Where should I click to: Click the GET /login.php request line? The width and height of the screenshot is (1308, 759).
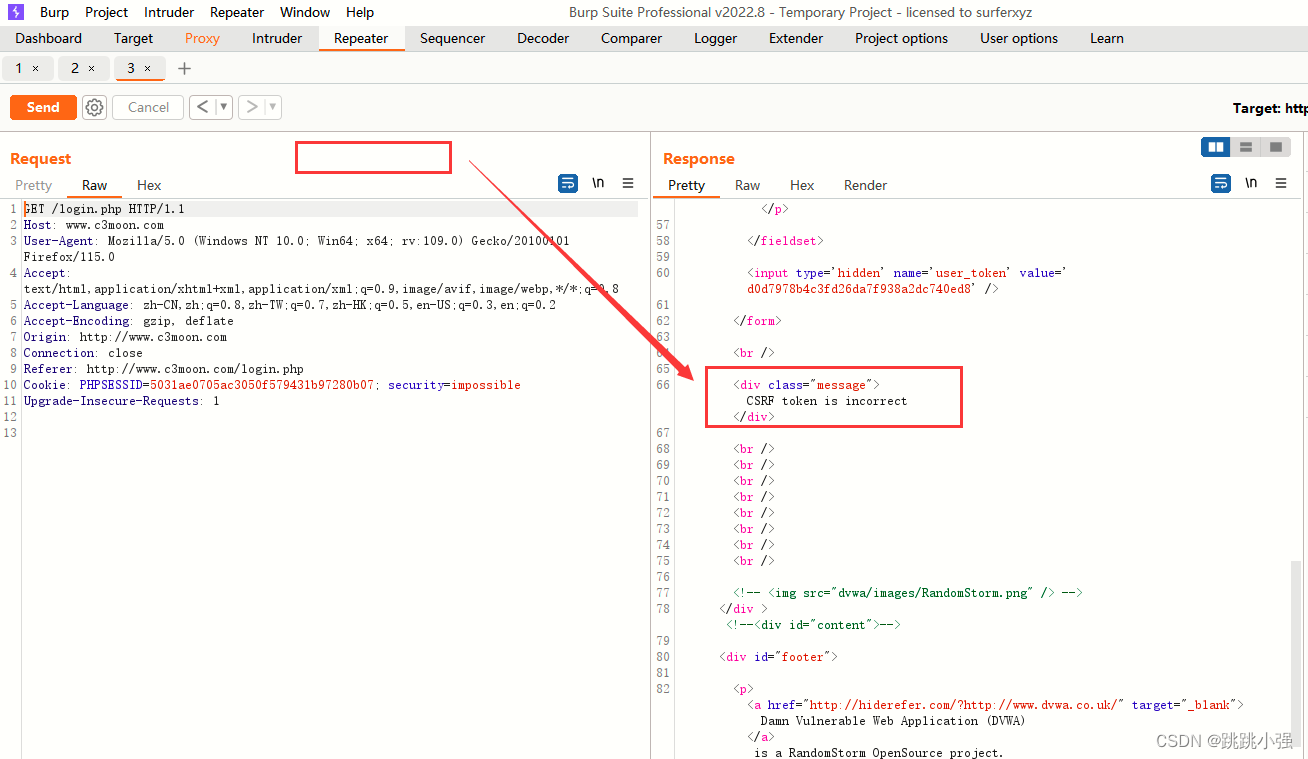click(104, 209)
